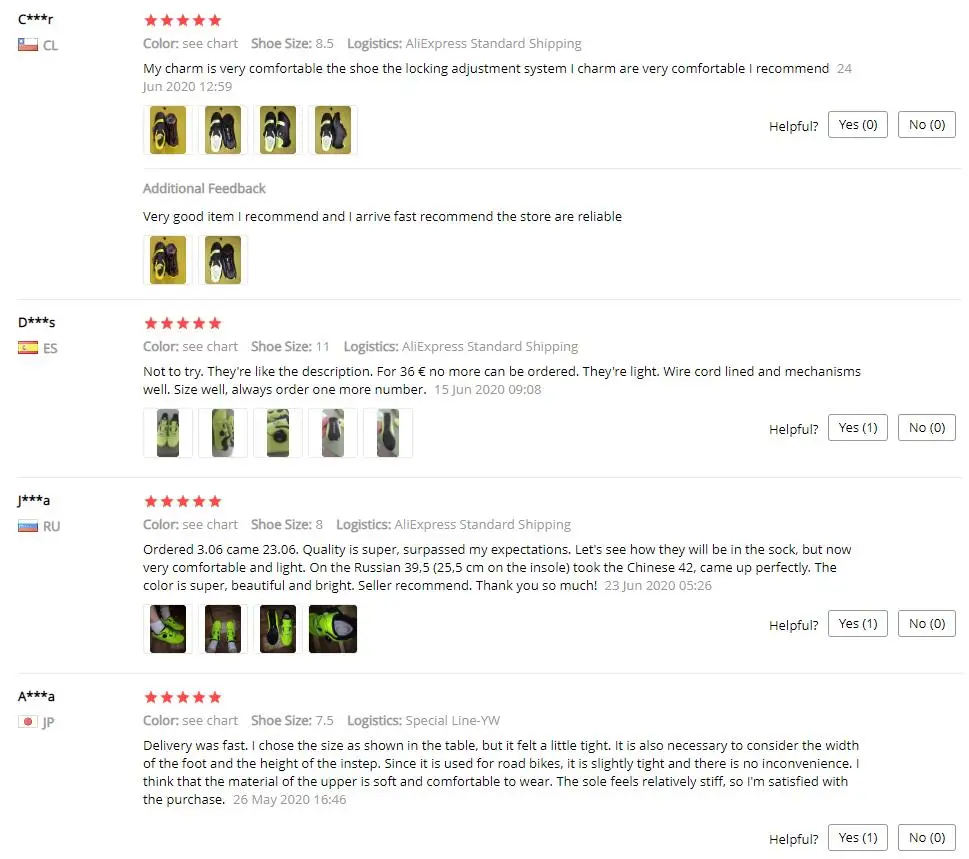Vote Yes on A***a's Japan review
Image resolution: width=969 pixels, height=859 pixels.
(857, 837)
